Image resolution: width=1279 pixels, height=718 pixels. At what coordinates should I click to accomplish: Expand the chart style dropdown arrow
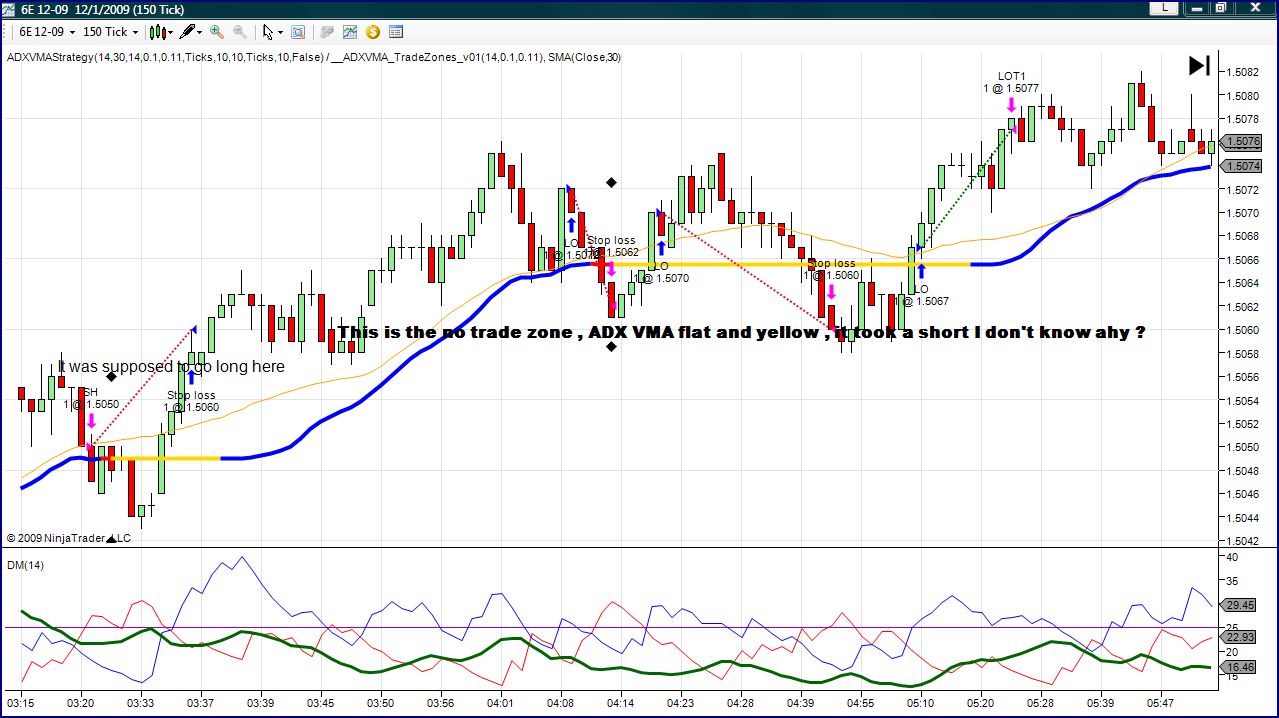pyautogui.click(x=170, y=32)
